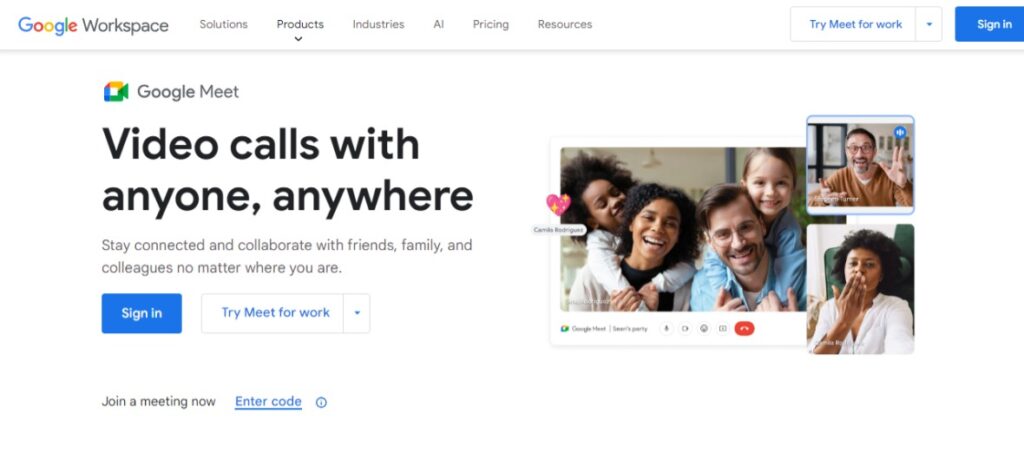Click the Sign in button under the headline
The width and height of the screenshot is (1024, 466).
[x=142, y=313]
